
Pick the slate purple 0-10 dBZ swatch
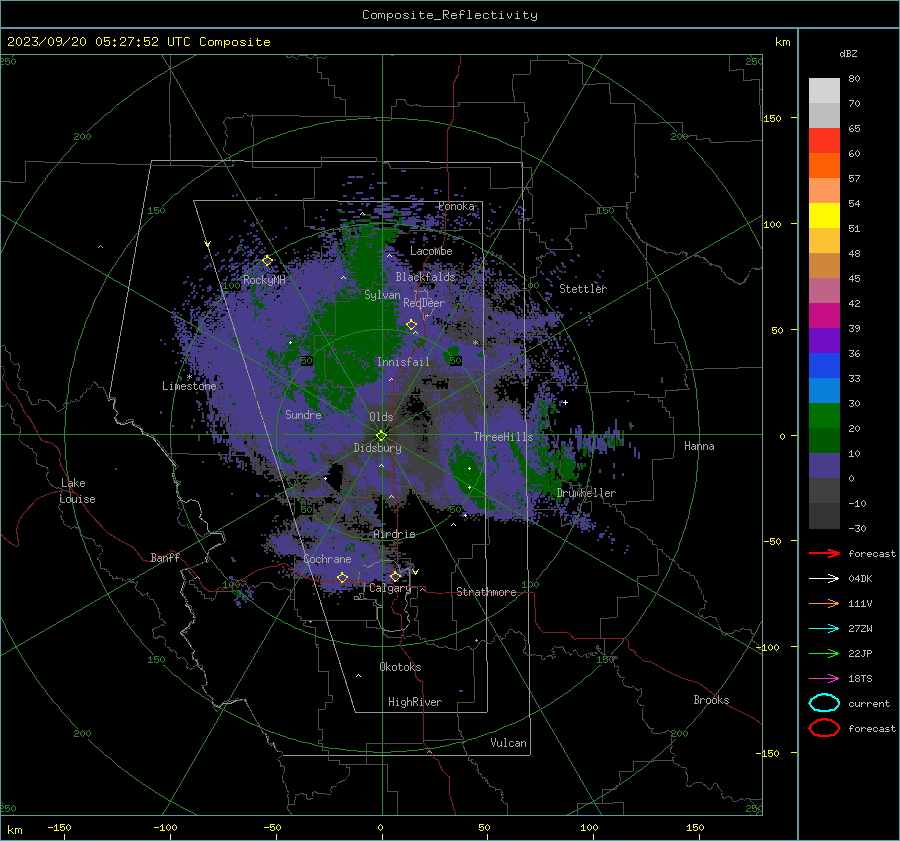[824, 466]
